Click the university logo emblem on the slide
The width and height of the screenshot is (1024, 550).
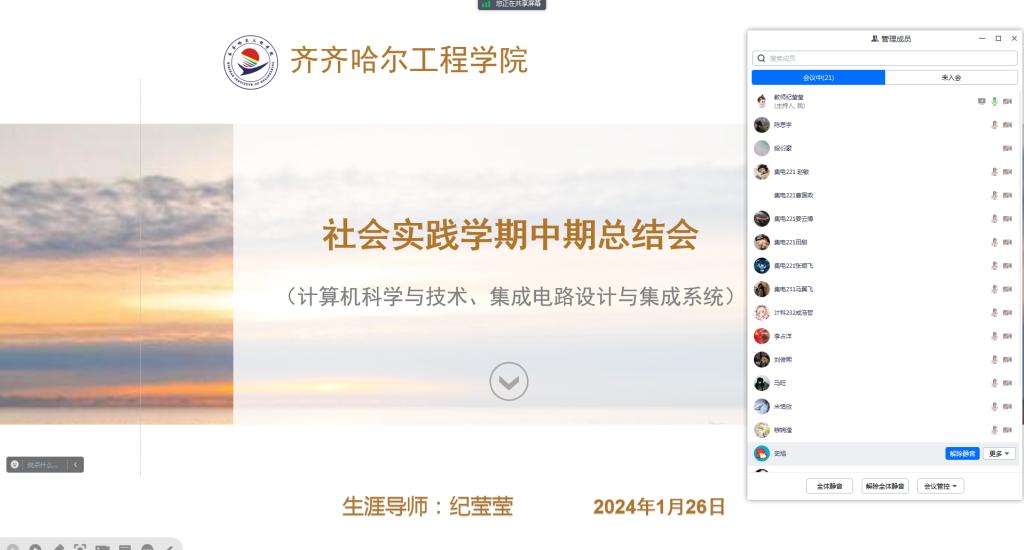pyautogui.click(x=251, y=62)
